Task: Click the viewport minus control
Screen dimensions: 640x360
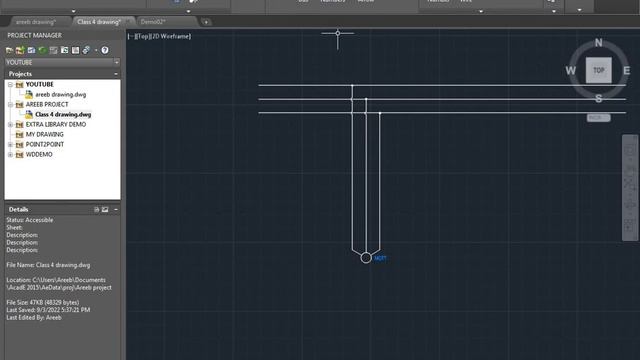Action: (130, 36)
